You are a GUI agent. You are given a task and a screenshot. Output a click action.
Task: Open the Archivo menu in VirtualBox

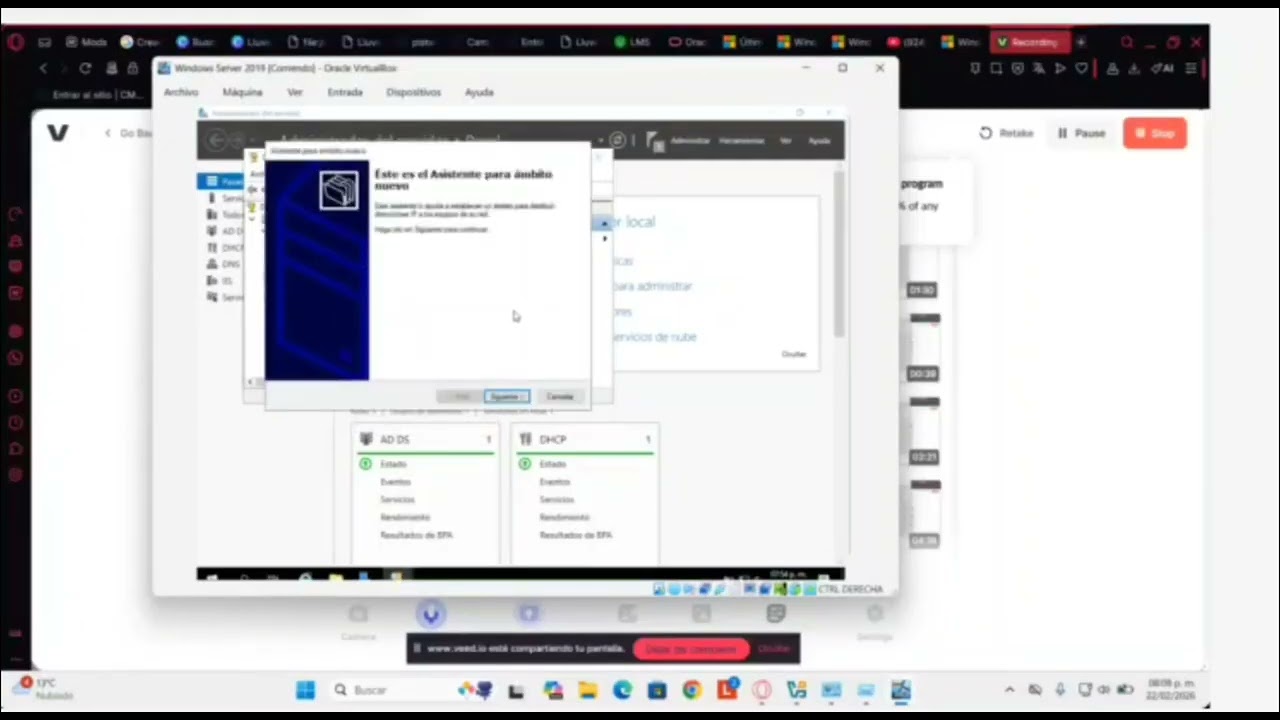pos(181,92)
